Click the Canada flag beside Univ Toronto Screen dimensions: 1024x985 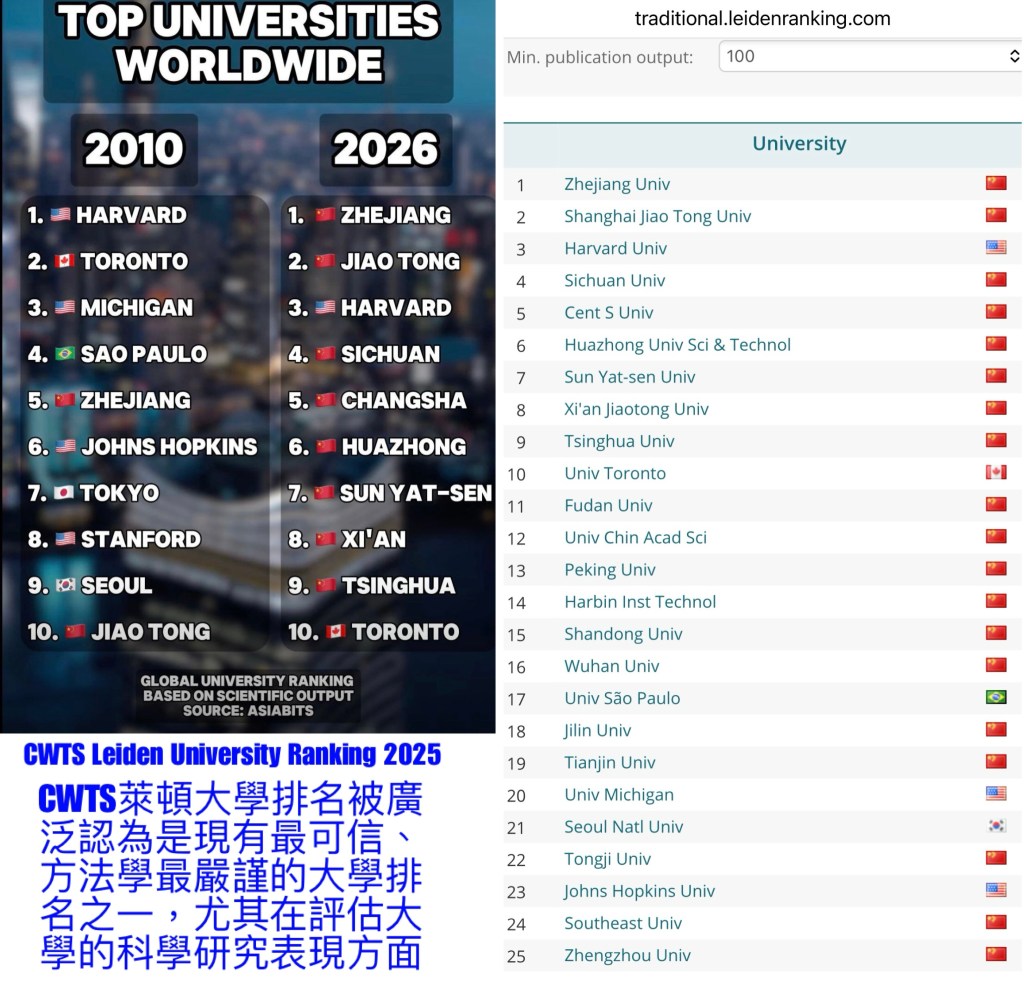pyautogui.click(x=995, y=473)
